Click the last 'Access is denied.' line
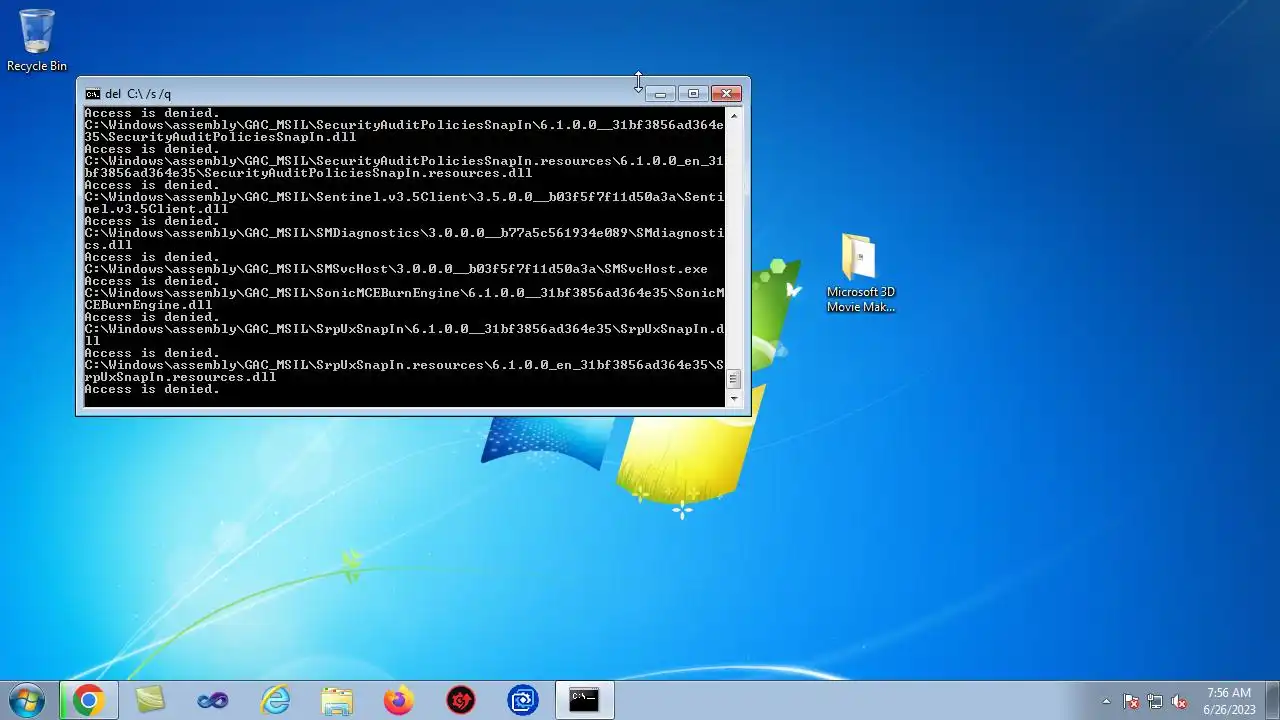 pyautogui.click(x=152, y=389)
